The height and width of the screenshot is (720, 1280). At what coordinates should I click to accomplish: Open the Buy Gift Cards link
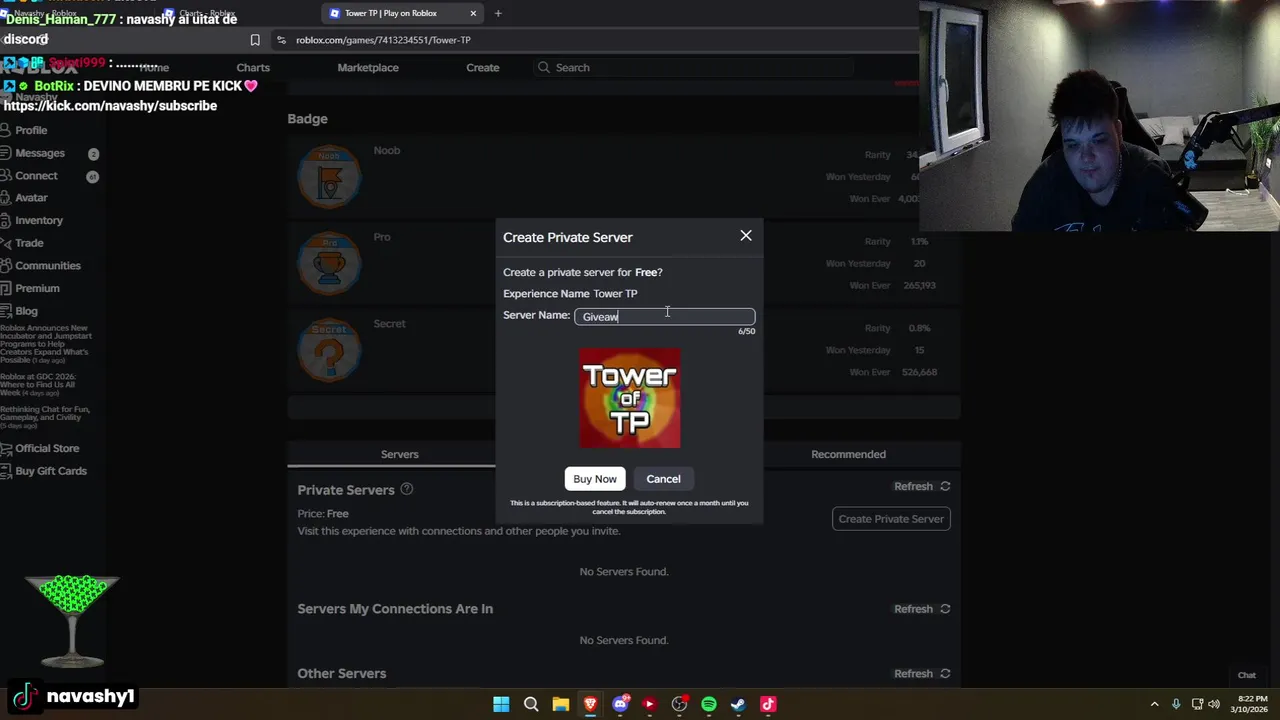pyautogui.click(x=51, y=471)
